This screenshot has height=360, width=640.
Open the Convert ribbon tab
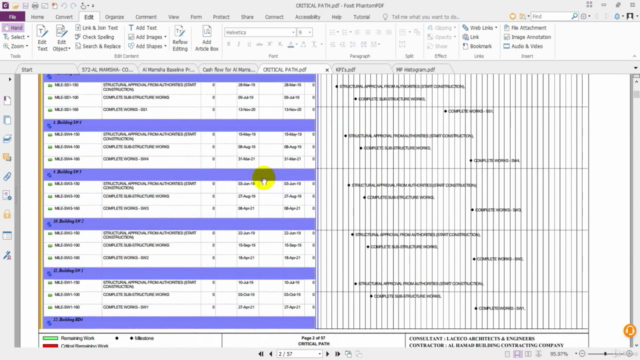coord(64,17)
